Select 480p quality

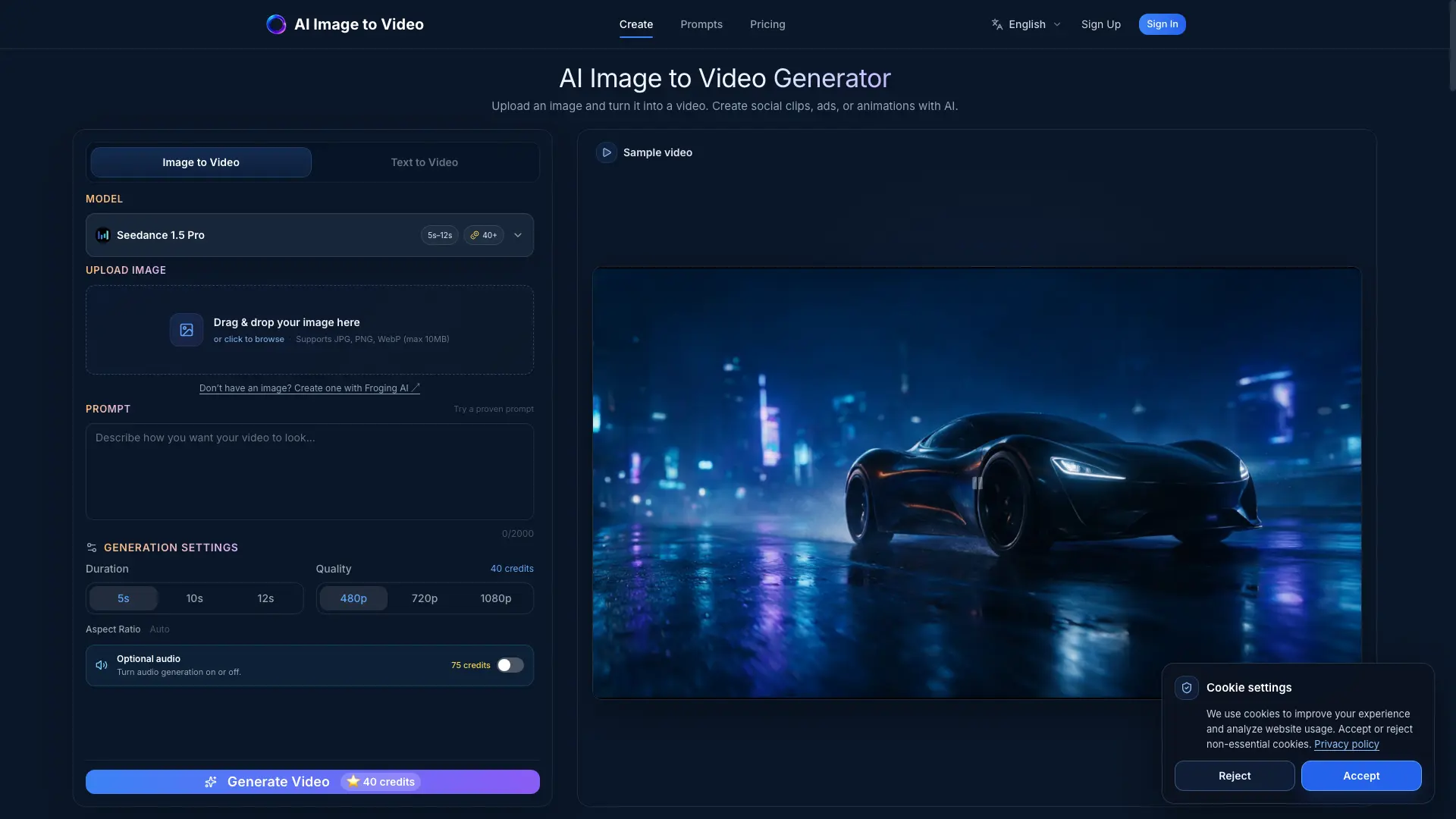(353, 598)
